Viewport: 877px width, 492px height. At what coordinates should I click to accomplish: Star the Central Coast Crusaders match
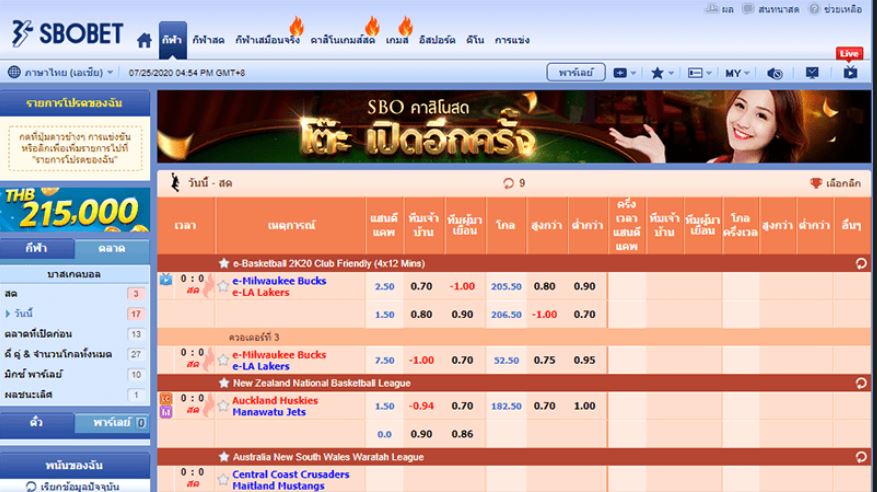point(223,480)
